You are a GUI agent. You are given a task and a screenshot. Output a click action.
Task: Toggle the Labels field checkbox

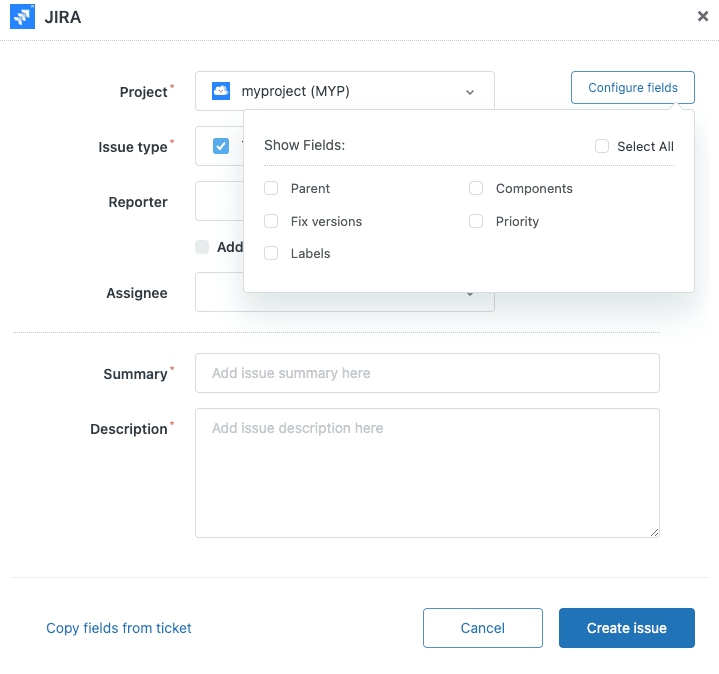click(271, 254)
